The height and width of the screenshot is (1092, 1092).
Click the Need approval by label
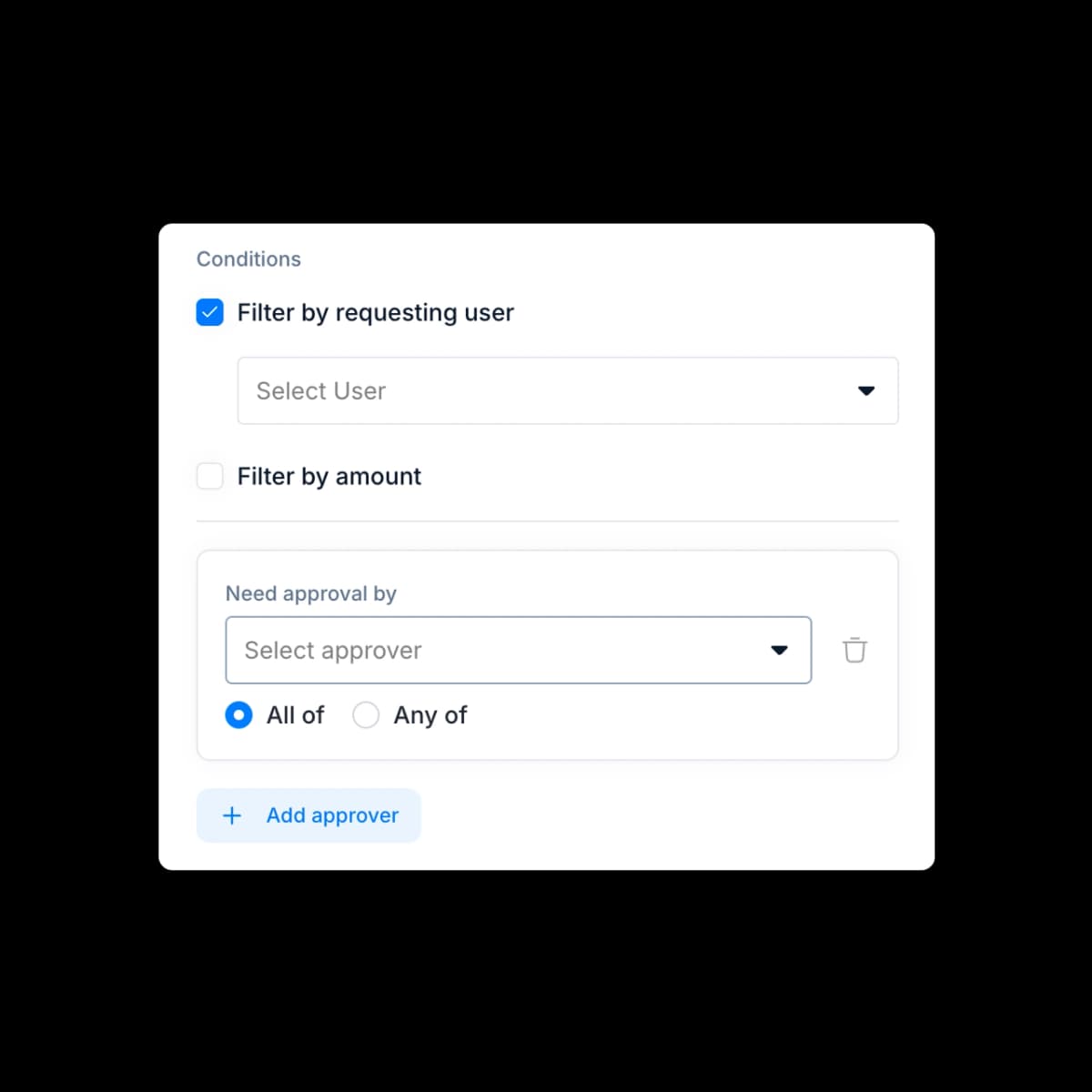[311, 593]
